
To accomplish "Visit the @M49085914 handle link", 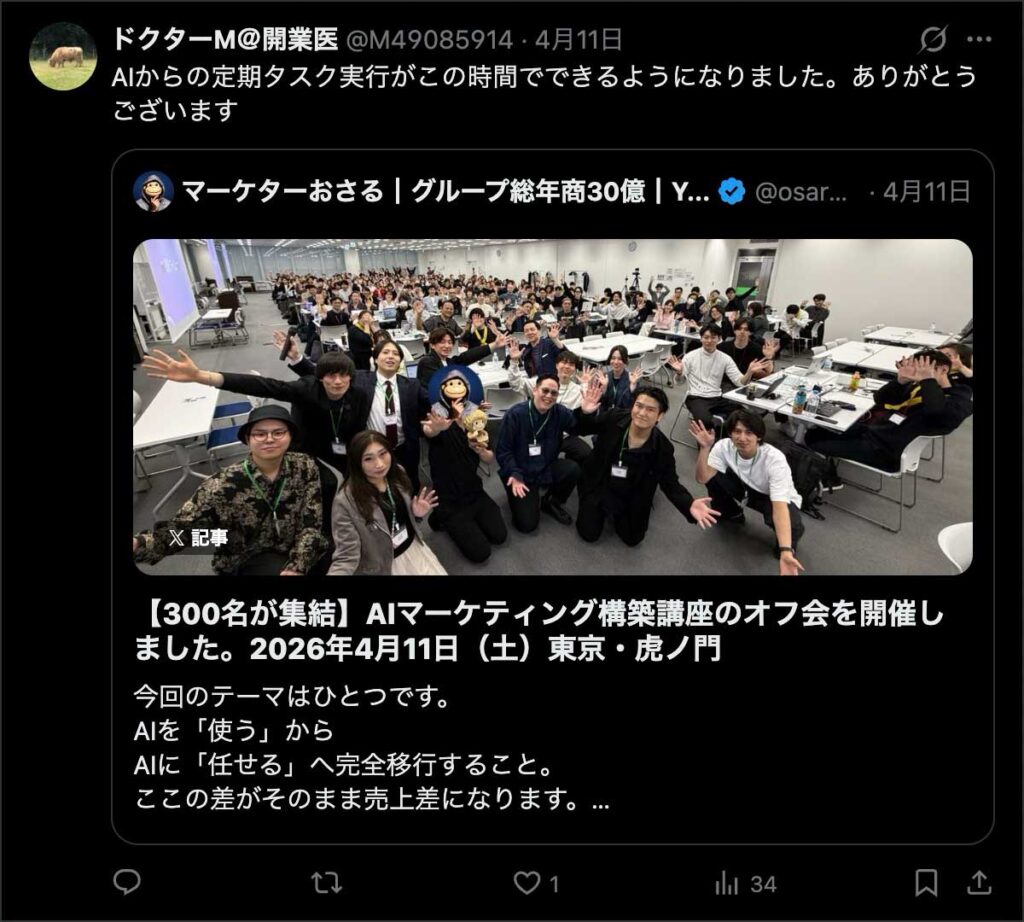I will (x=429, y=40).
